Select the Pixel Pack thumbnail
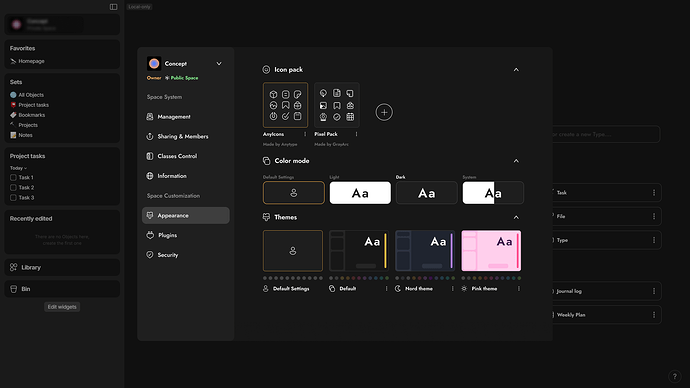 [337, 105]
